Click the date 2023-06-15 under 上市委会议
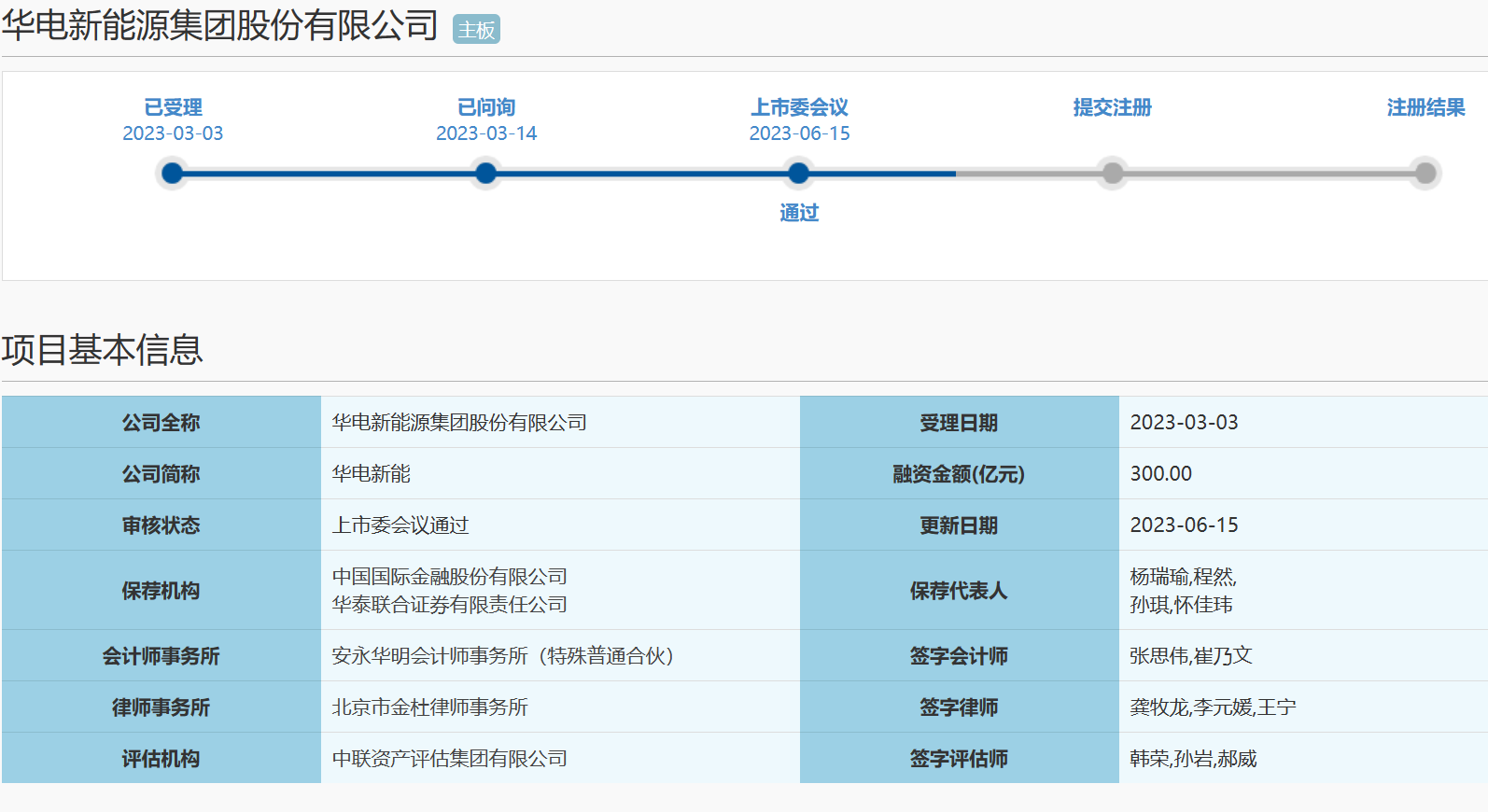Image resolution: width=1488 pixels, height=812 pixels. (799, 133)
